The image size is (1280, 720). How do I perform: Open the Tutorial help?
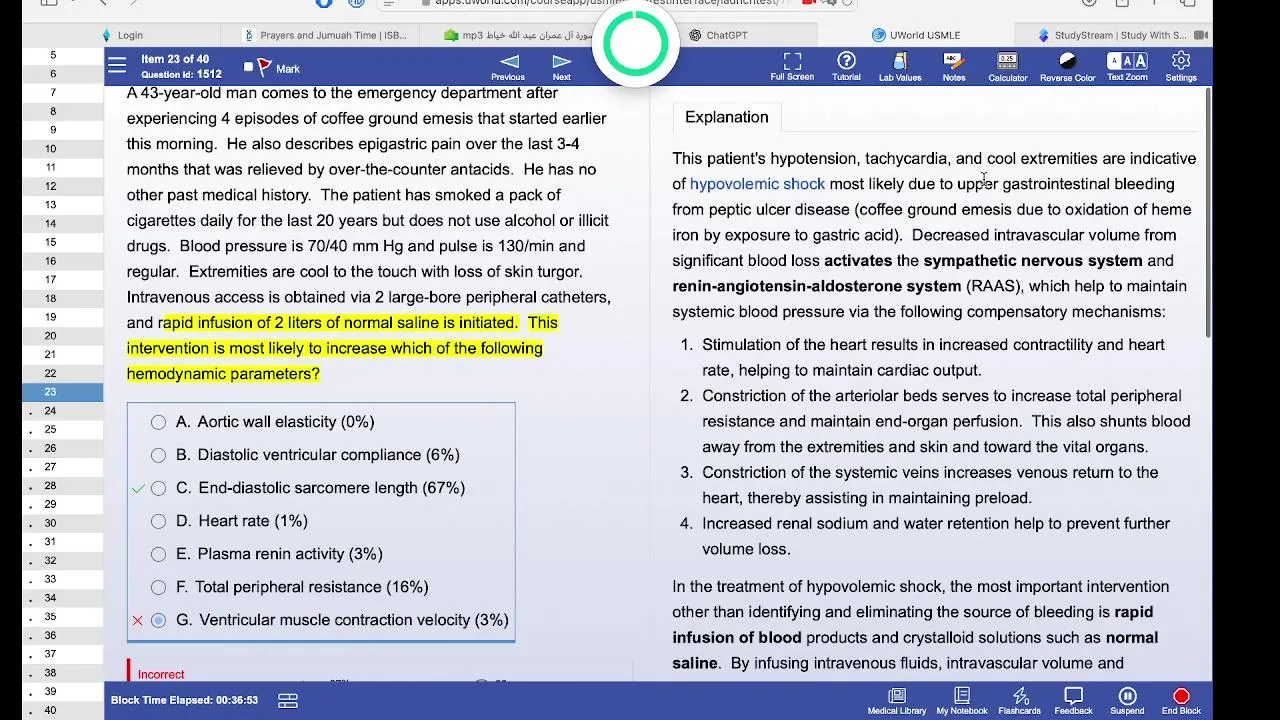(x=846, y=67)
